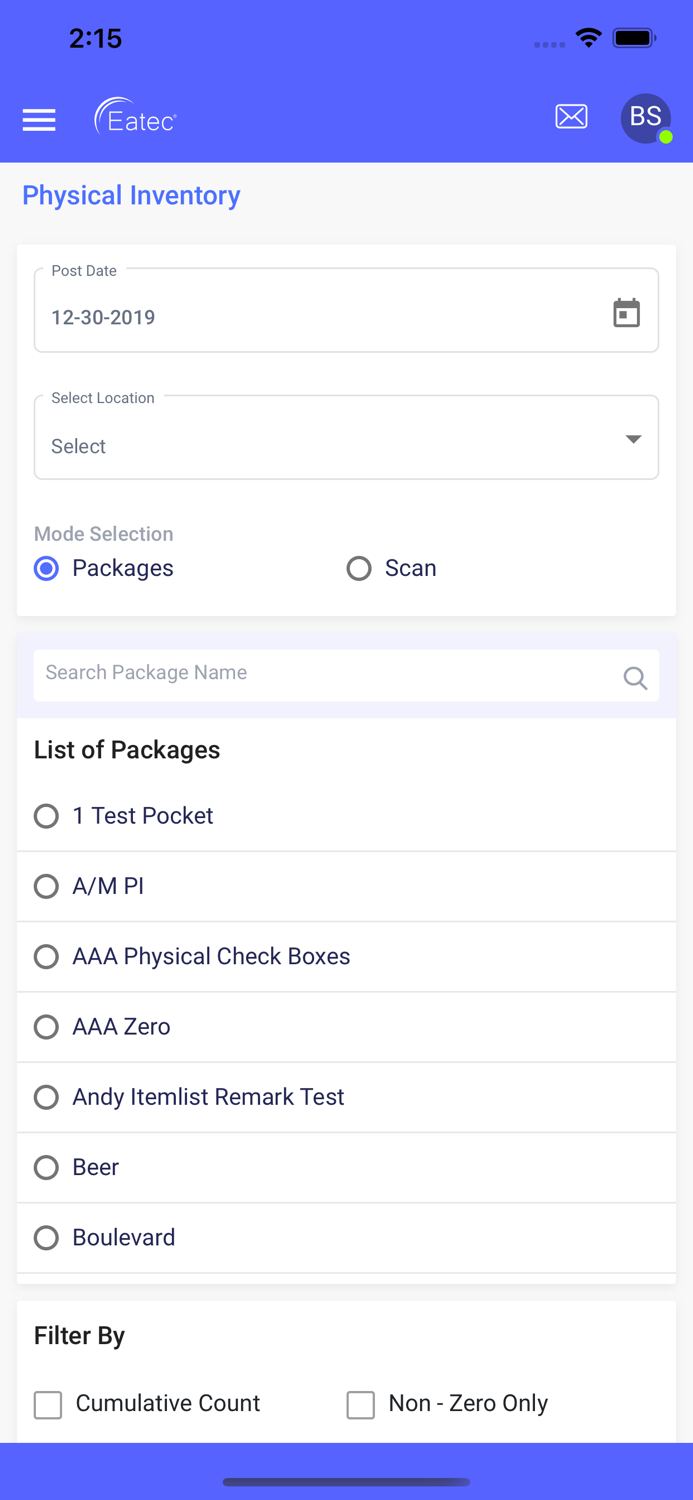Choose the 1 Test Pocket package
The height and width of the screenshot is (1500, 693).
click(46, 816)
